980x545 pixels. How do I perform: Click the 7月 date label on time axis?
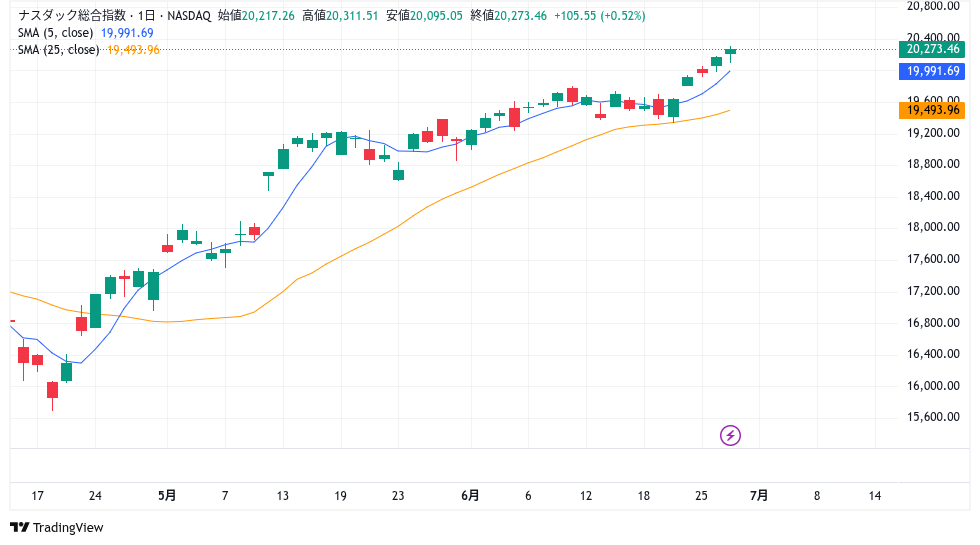pyautogui.click(x=759, y=496)
